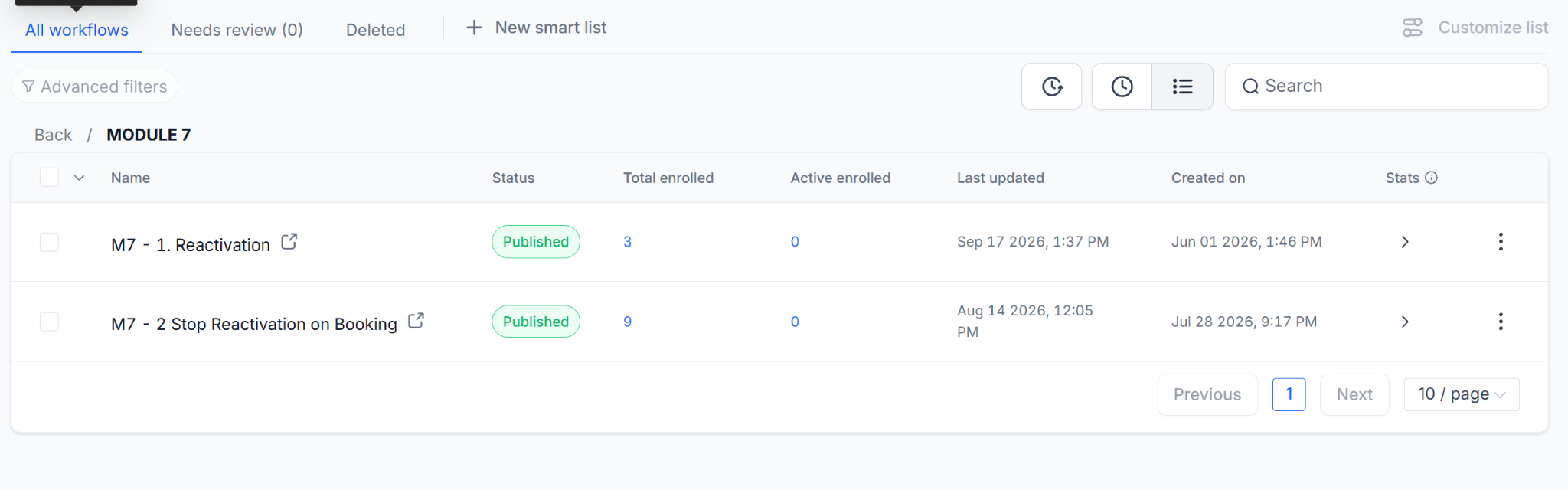Click the MODULE 7 breadcrumb title
Screen dimensions: 1568x490
coord(149,135)
